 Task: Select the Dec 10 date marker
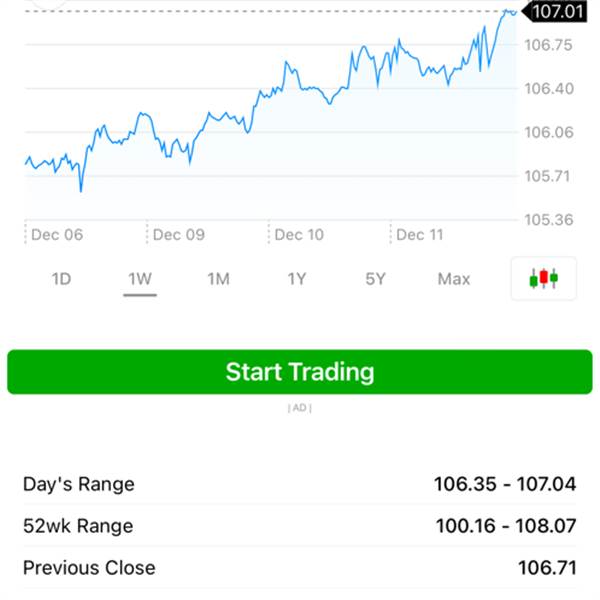pyautogui.click(x=299, y=235)
